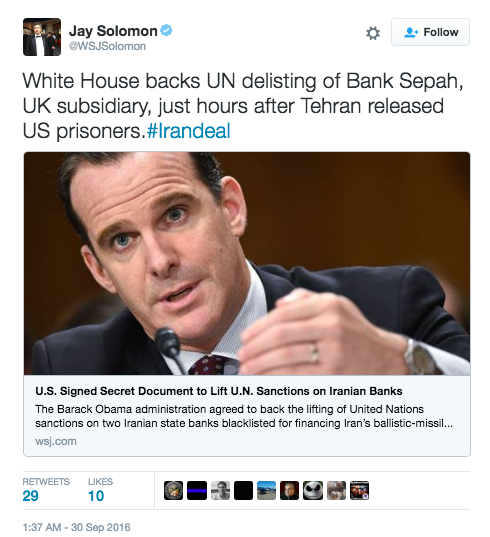Open the Jack Skellington skull avatar
Screen dimensions: 490x537
pos(313,490)
